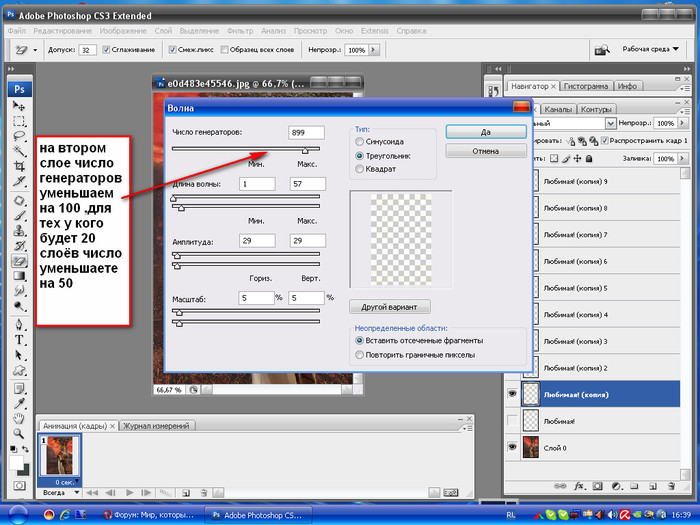This screenshot has width=700, height=525.
Task: Select the Gradient tool
Action: (x=19, y=275)
